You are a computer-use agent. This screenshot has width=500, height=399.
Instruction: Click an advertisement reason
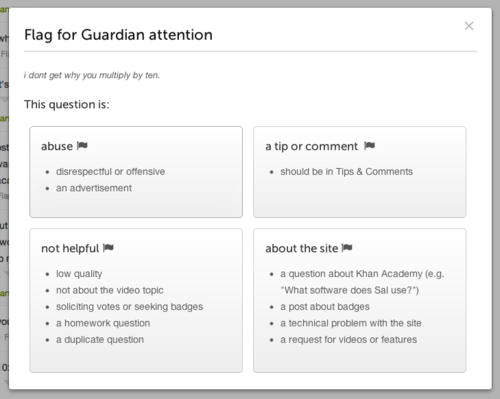coord(94,188)
